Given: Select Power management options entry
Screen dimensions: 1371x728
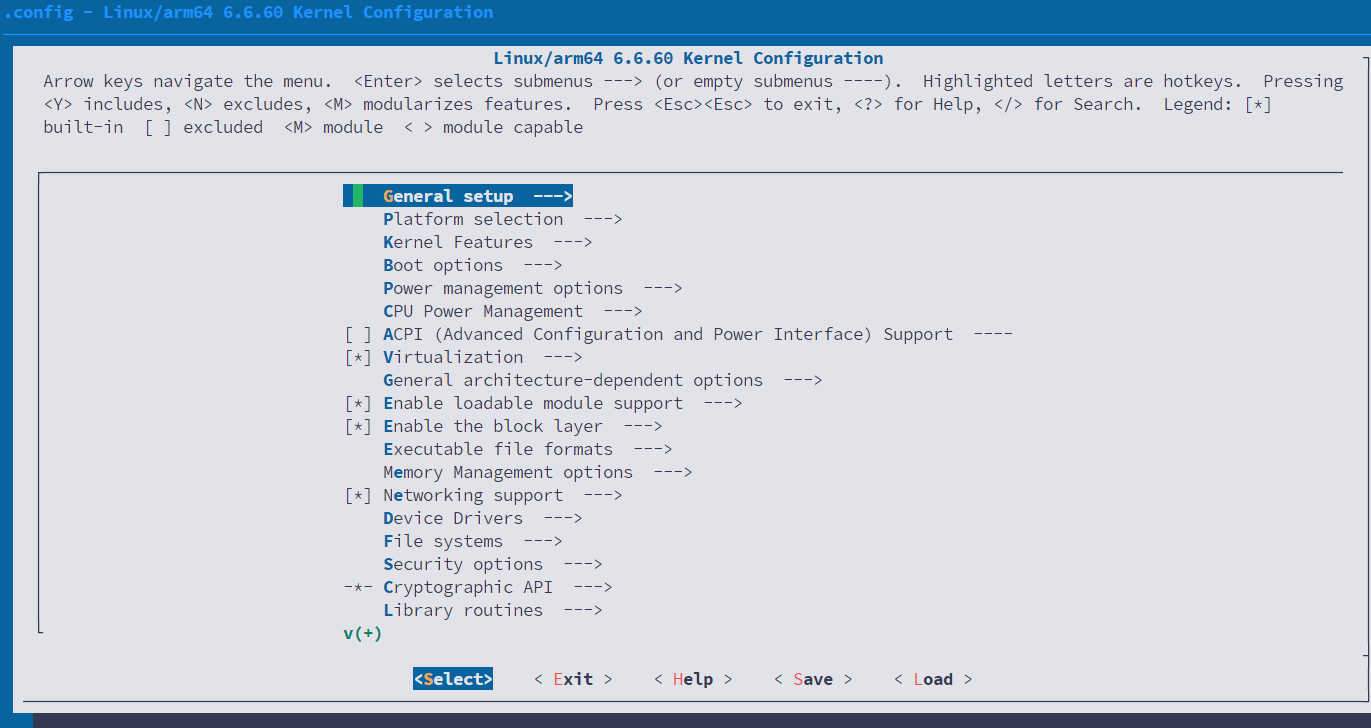Looking at the screenshot, I should pos(503,288).
